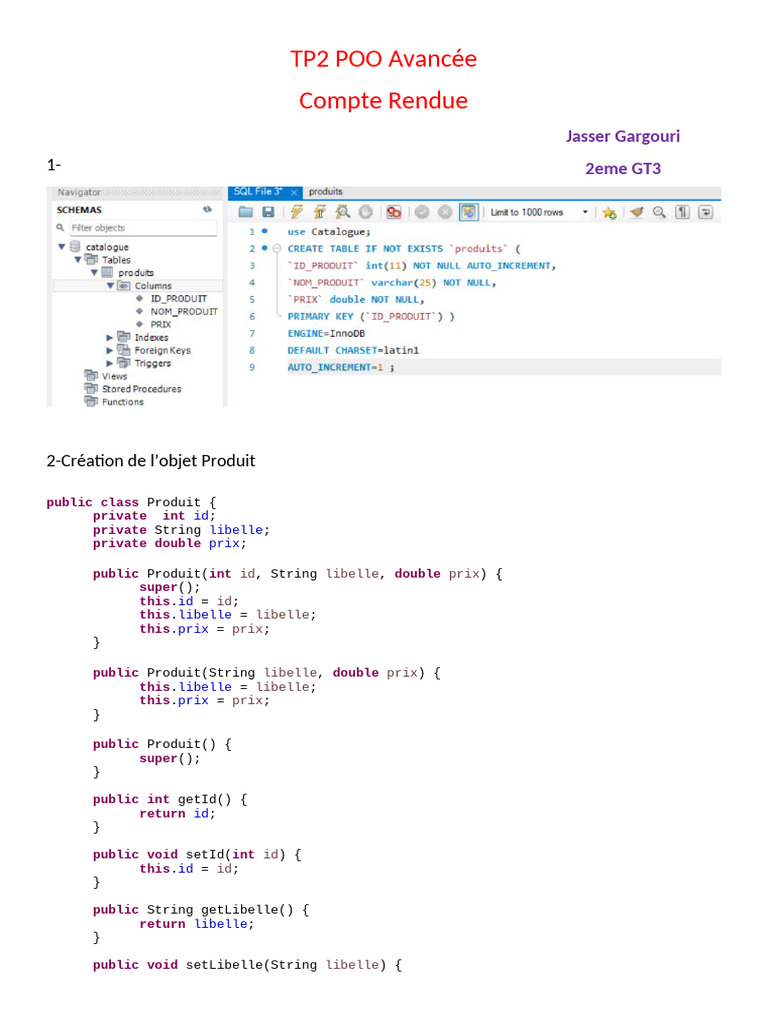Switch to the SQL File 3 tab

257,191
